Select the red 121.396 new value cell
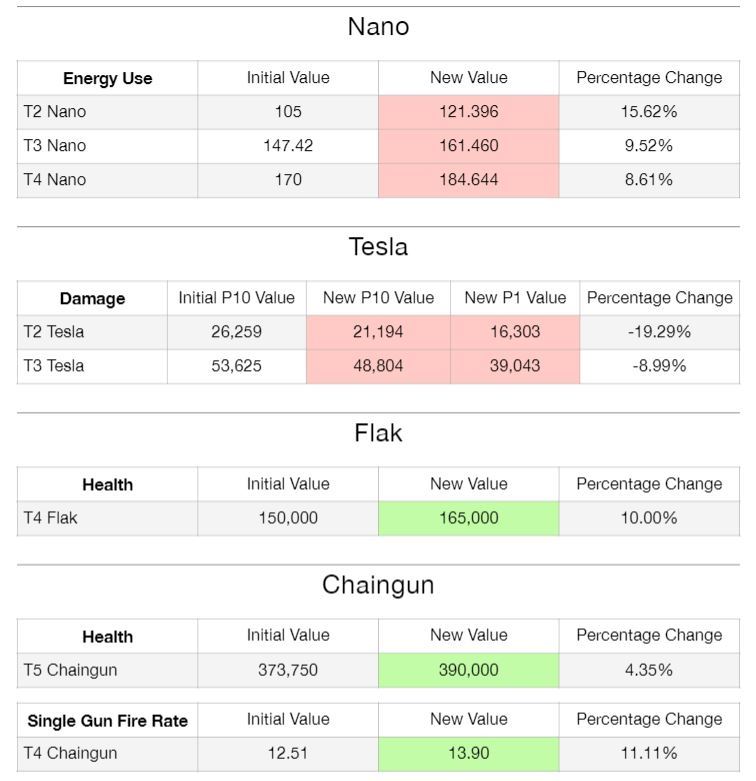Screen dimensions: 756x781 click(468, 112)
